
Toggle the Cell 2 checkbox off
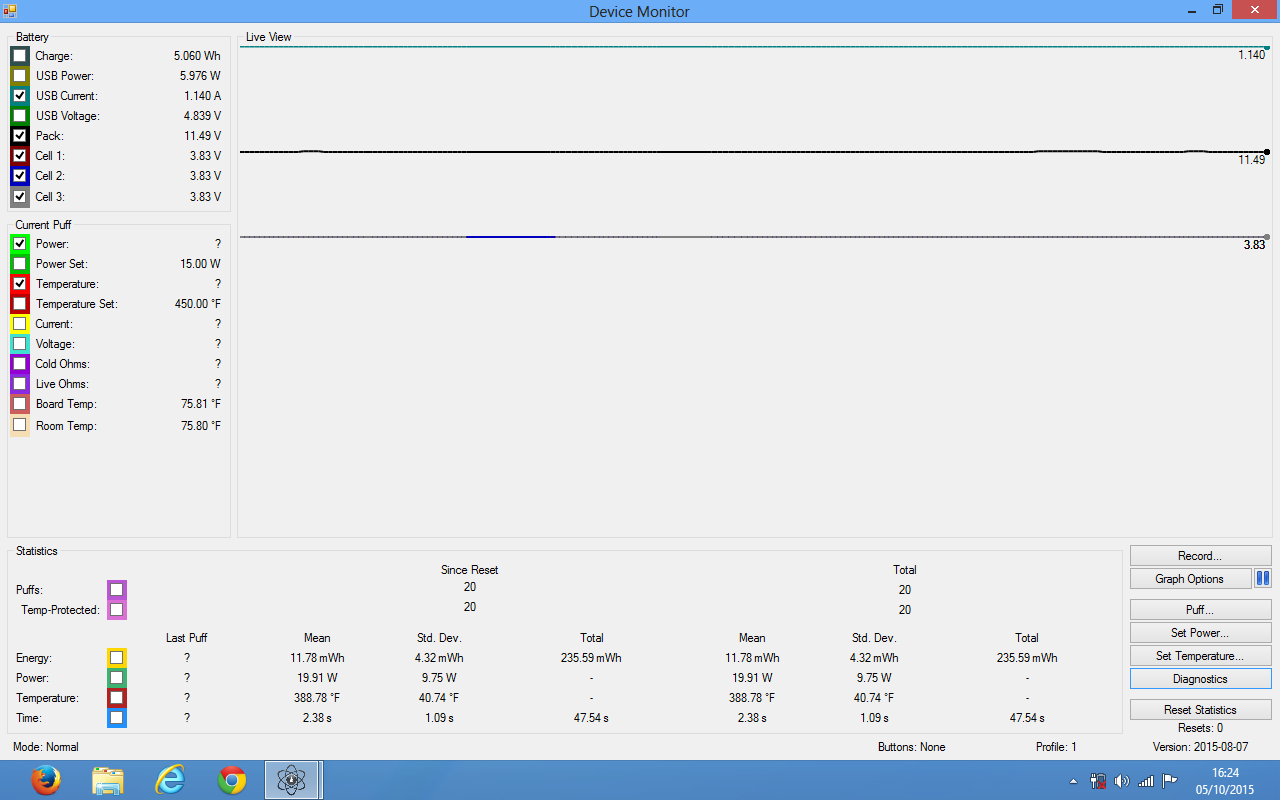click(19, 176)
